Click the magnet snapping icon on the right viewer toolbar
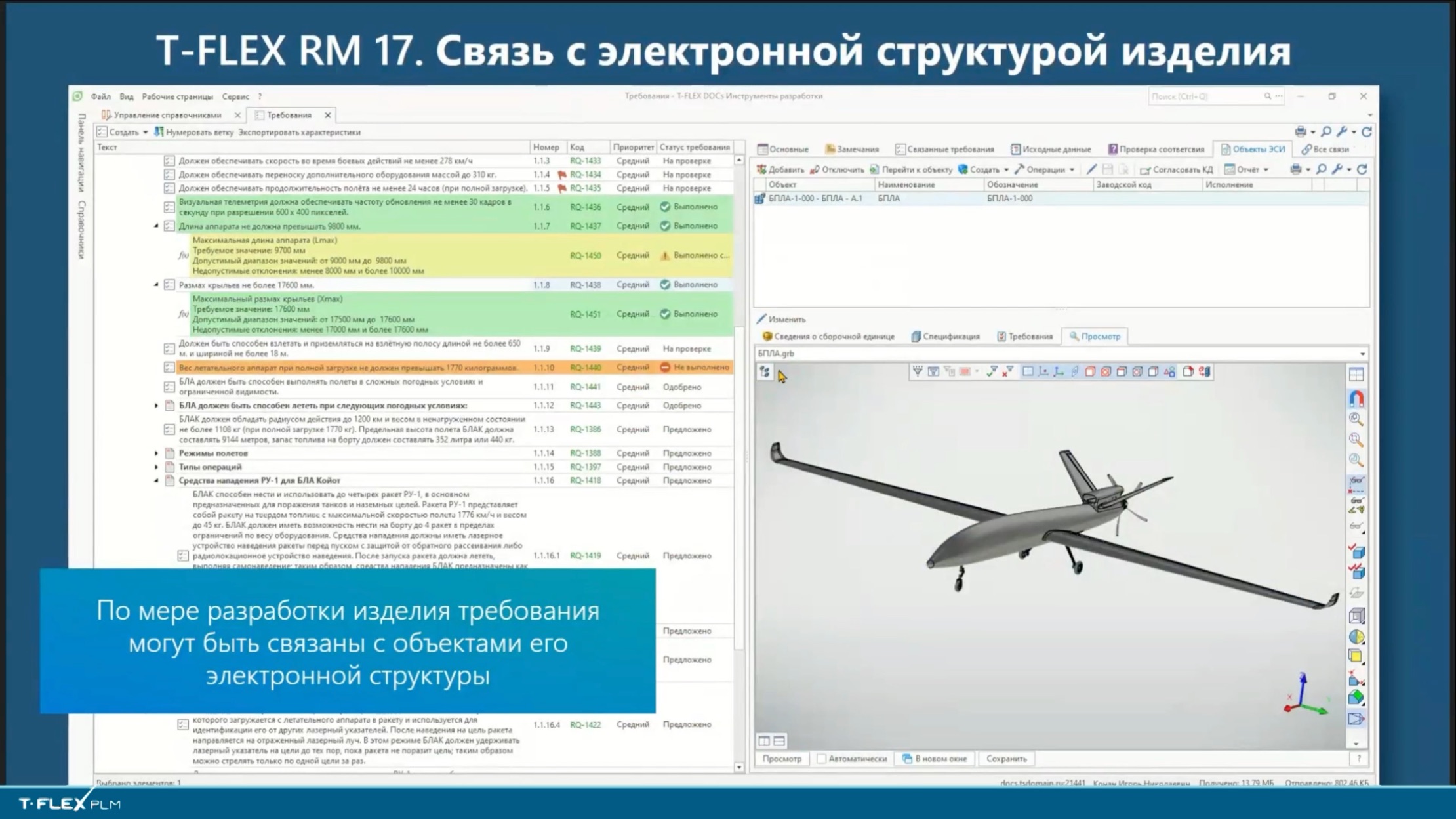Viewport: 1456px width, 819px height. tap(1356, 398)
